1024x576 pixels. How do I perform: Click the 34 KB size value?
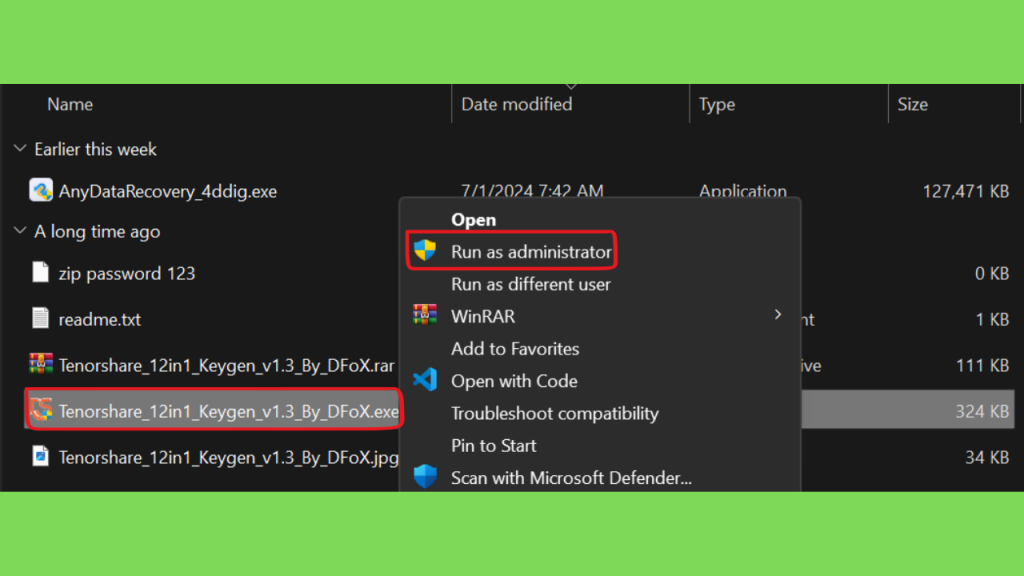pyautogui.click(x=987, y=457)
